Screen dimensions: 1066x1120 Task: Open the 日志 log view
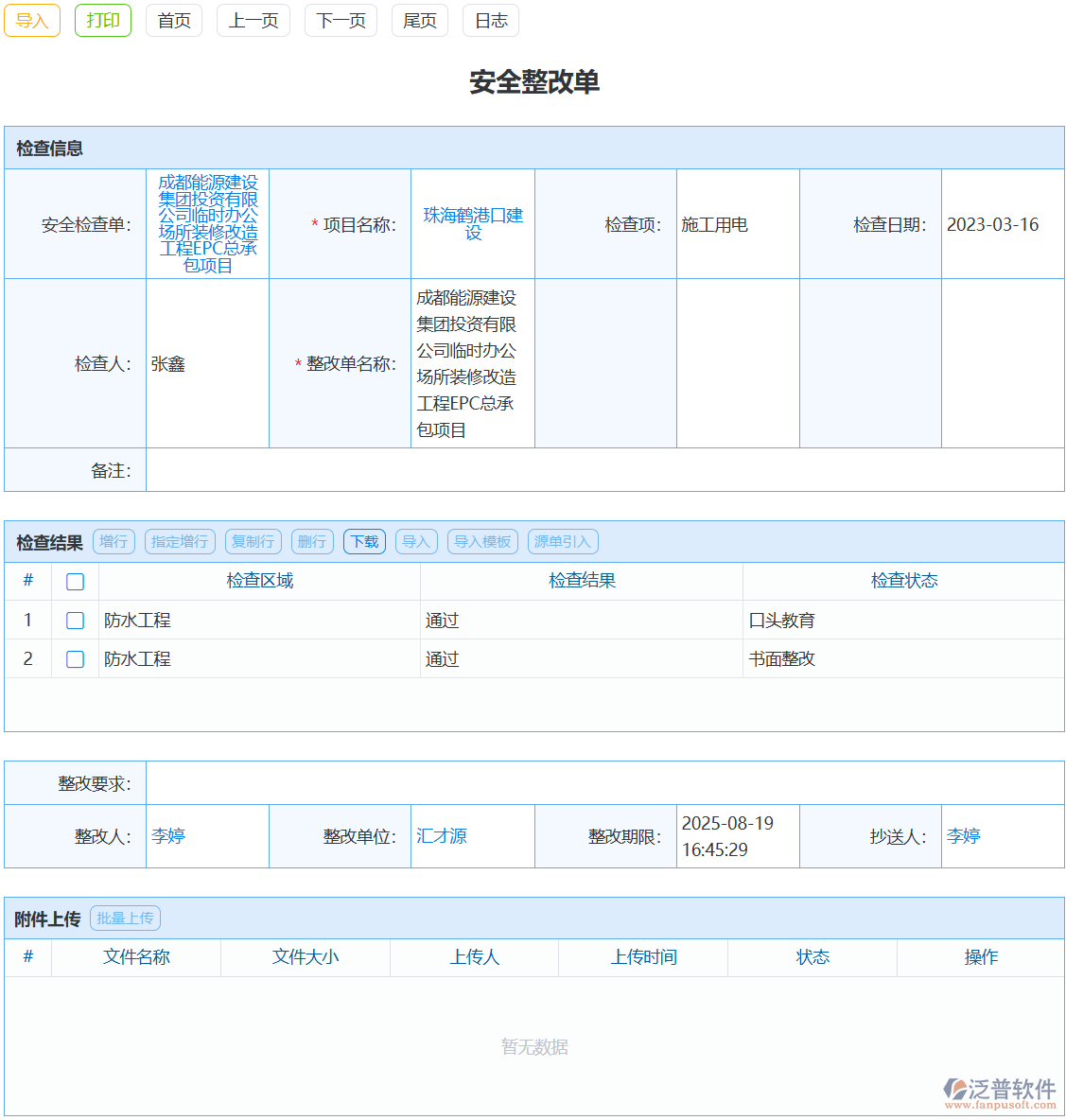coord(490,20)
